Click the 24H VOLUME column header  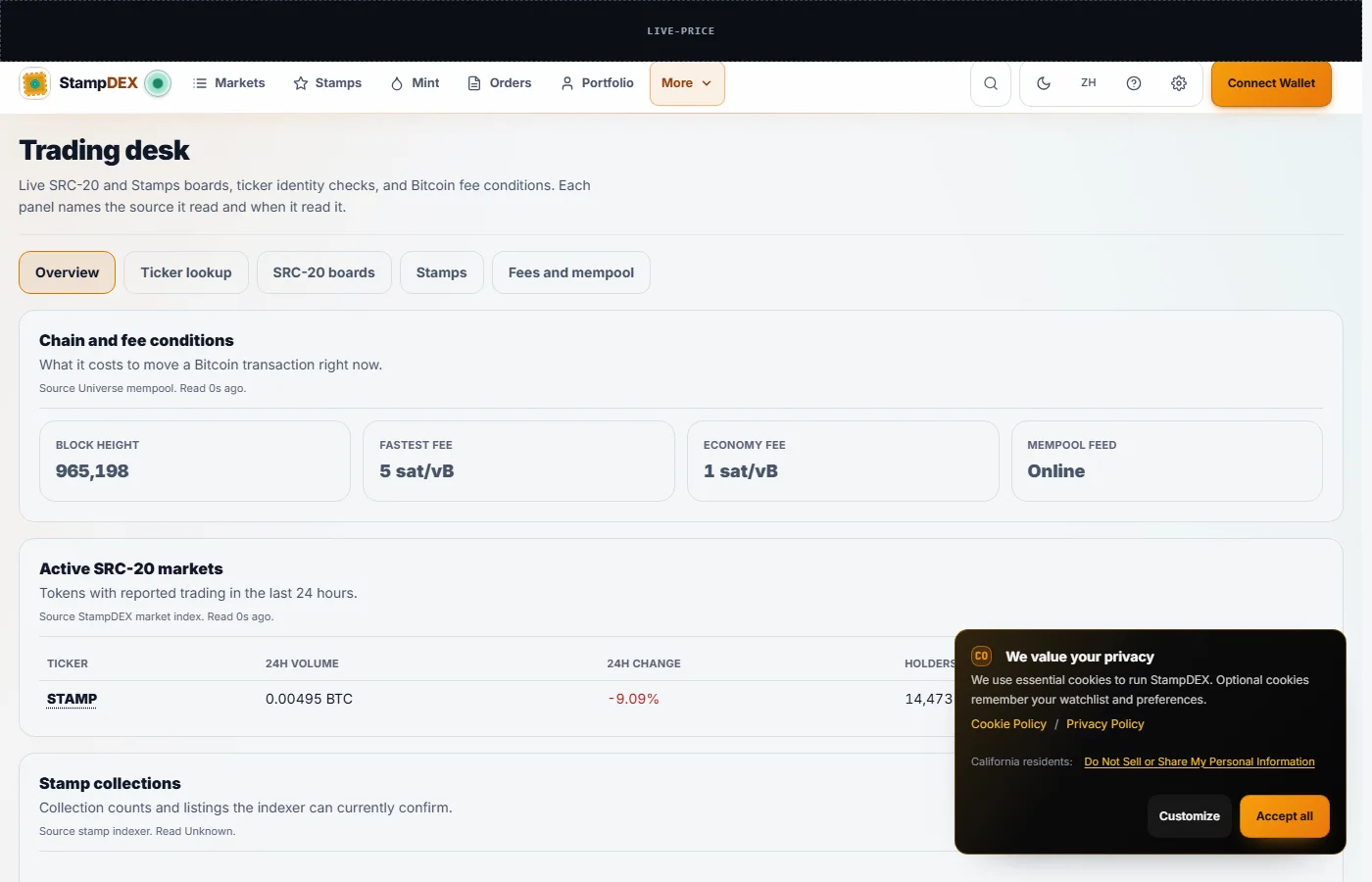302,663
